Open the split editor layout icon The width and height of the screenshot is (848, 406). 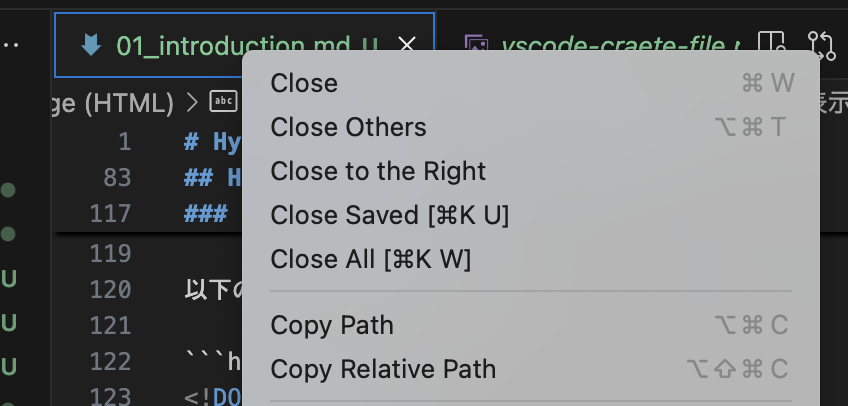771,45
